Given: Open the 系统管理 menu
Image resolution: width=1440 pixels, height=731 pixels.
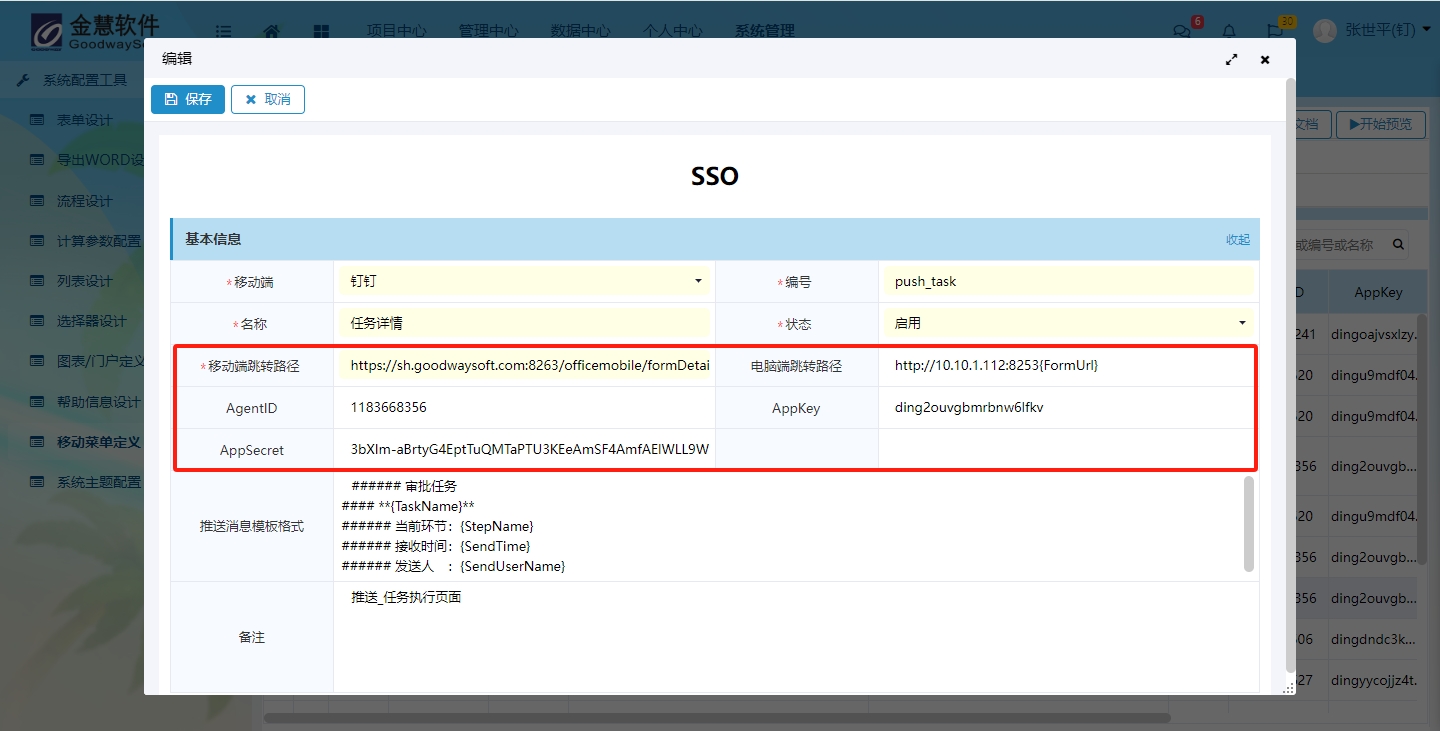Looking at the screenshot, I should [764, 31].
